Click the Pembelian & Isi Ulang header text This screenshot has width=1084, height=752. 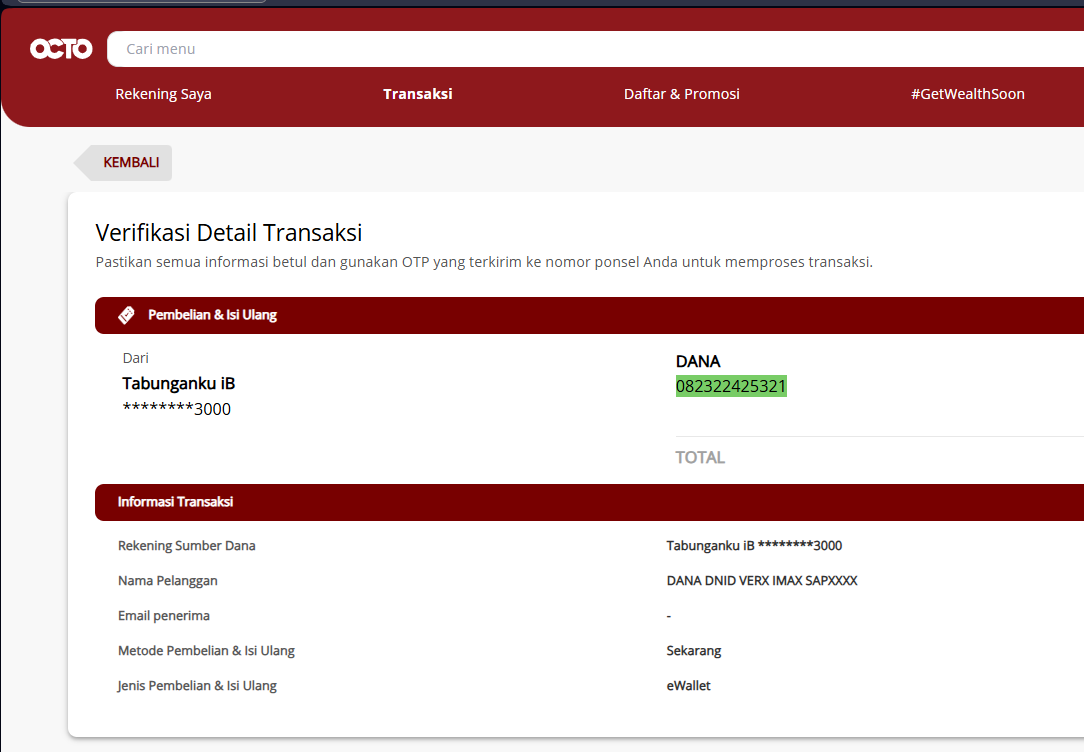point(212,315)
